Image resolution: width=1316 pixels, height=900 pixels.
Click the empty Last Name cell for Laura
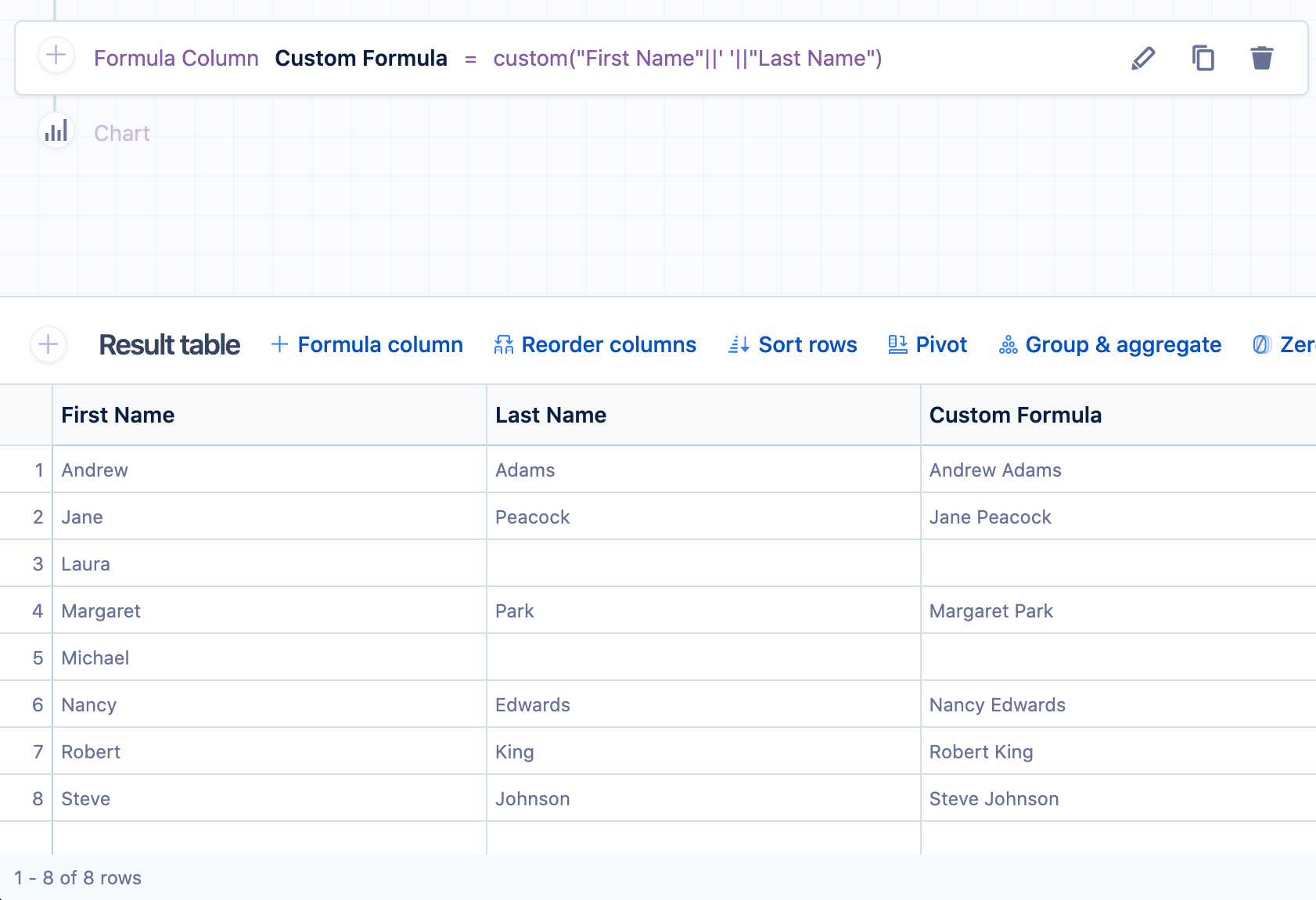click(703, 563)
